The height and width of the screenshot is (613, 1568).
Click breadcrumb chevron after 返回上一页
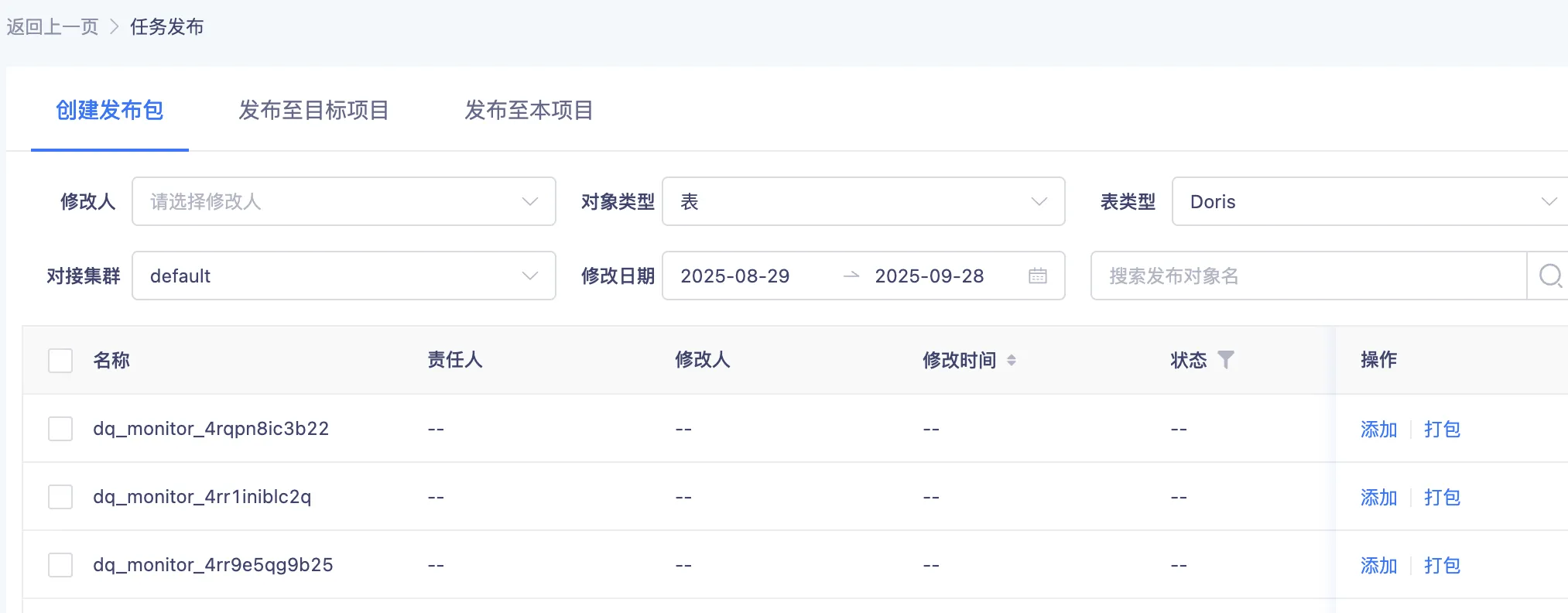115,27
